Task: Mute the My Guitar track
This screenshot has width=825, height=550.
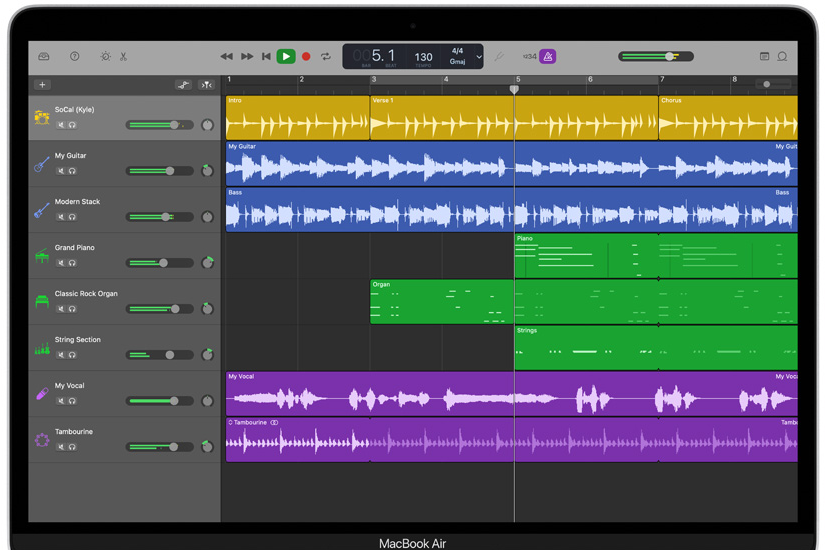Action: 61,171
